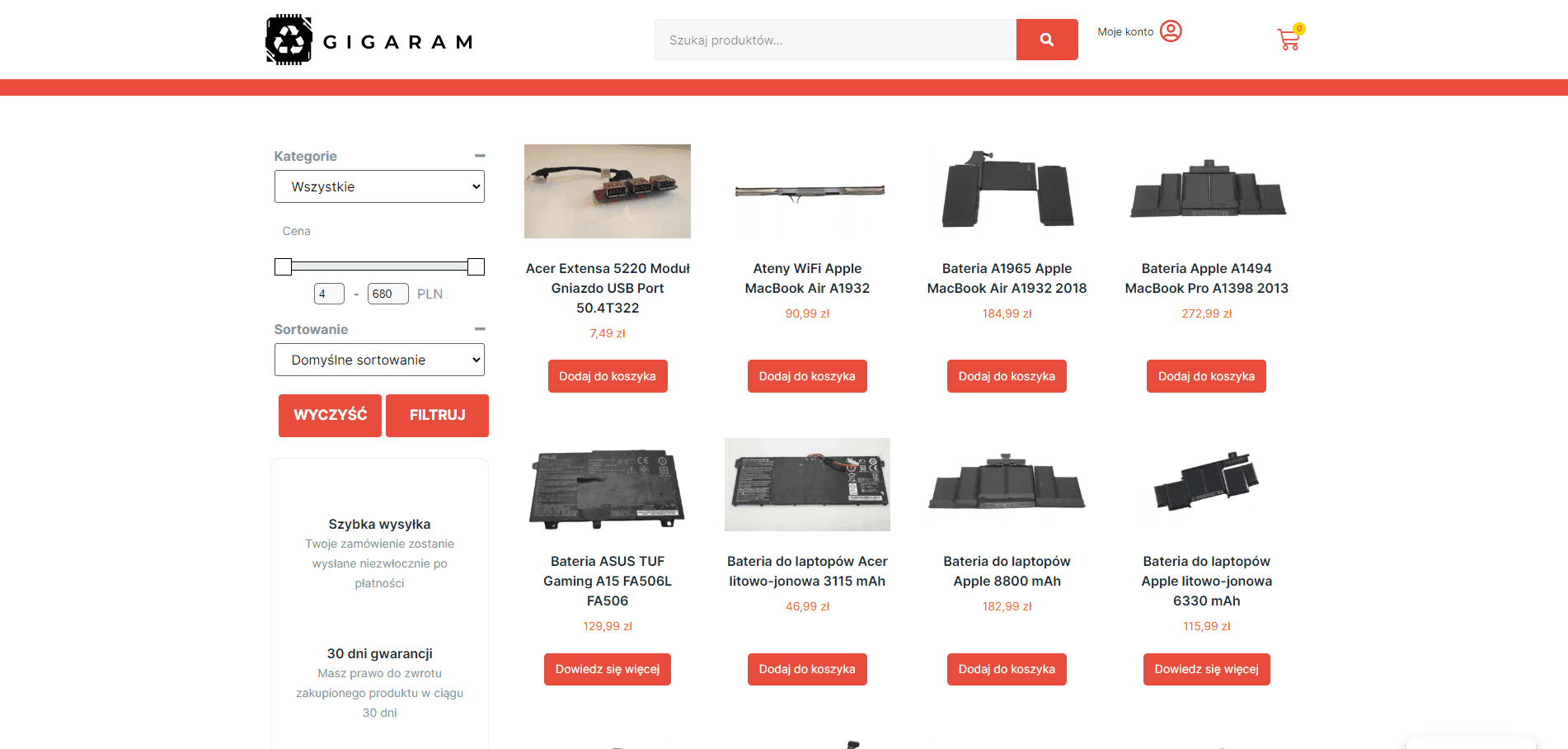Open the Acer litowo-jonowa 3115 mAh battery thumbnail
The width and height of the screenshot is (1568, 749).
point(807,484)
